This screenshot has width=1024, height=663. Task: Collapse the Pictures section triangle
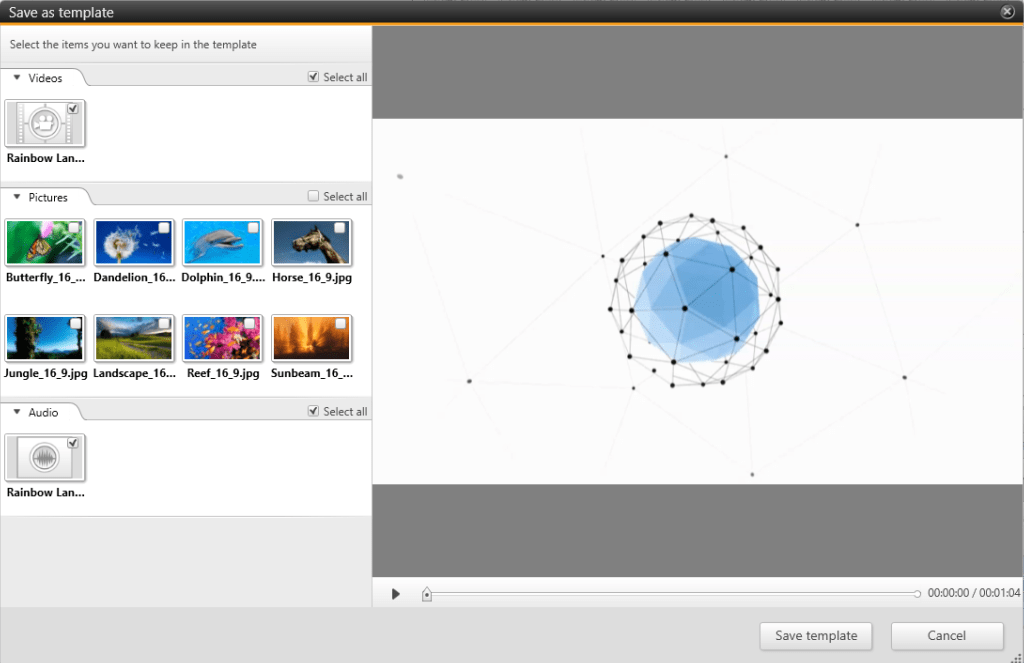[x=17, y=196]
